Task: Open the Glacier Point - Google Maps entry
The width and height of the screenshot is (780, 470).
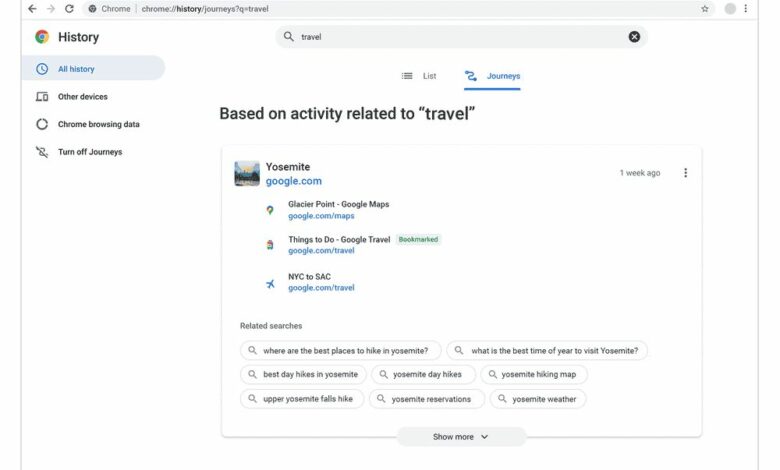Action: click(x=338, y=204)
